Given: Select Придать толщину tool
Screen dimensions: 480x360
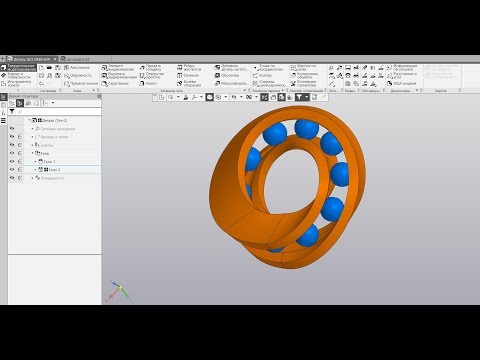Looking at the screenshot, I should [150, 68].
